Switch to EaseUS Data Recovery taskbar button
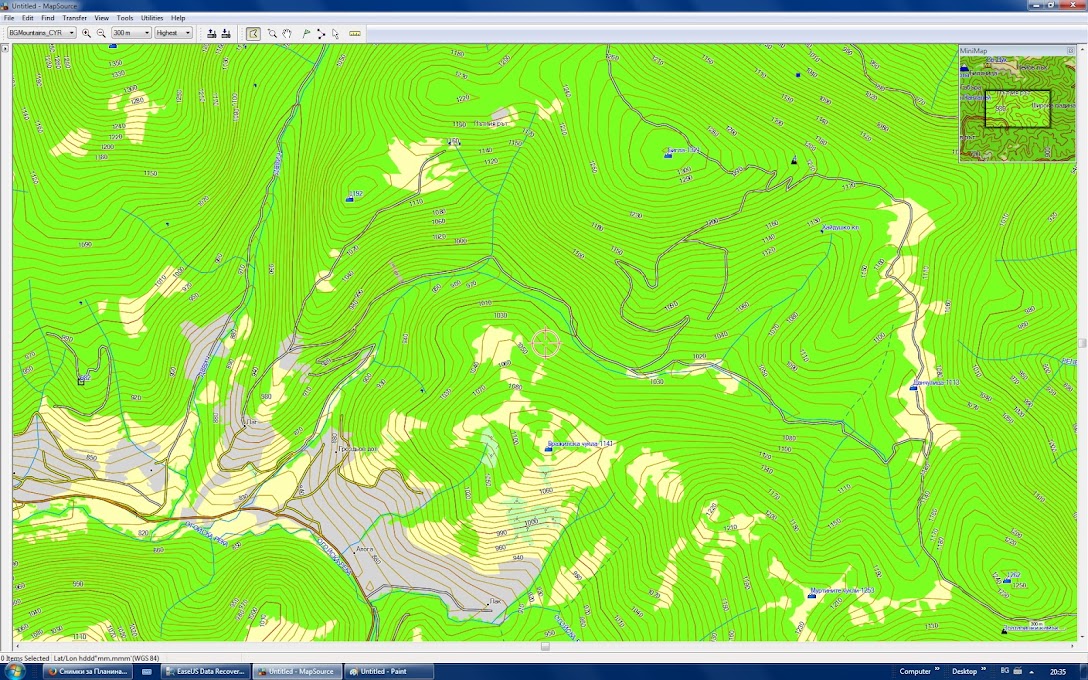The width and height of the screenshot is (1088, 680). (x=205, y=671)
